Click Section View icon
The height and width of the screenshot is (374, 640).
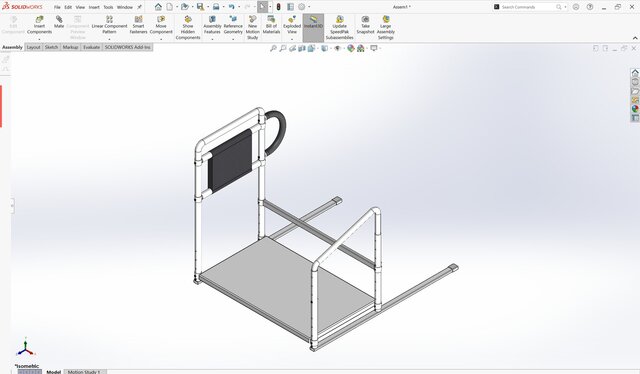point(302,48)
